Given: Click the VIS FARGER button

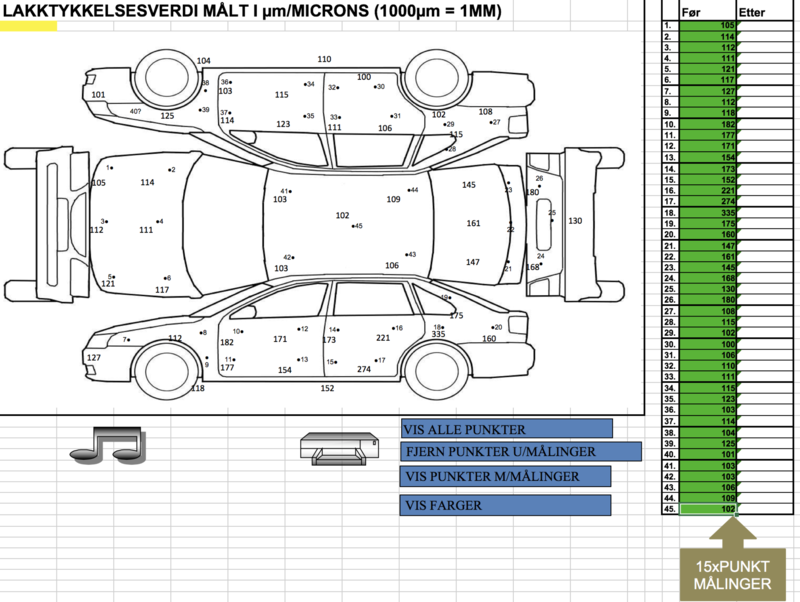Looking at the screenshot, I should click(505, 505).
